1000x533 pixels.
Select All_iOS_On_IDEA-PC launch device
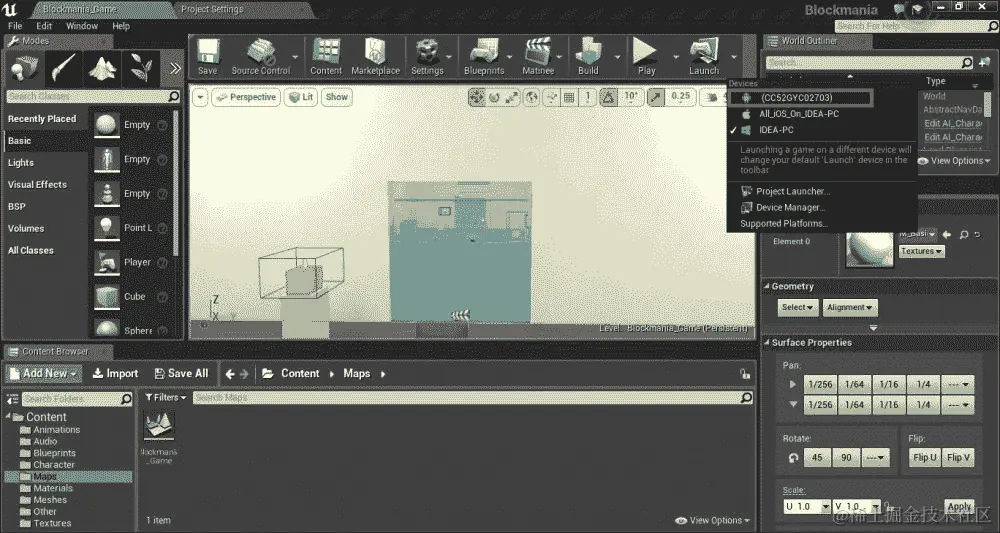tap(798, 113)
